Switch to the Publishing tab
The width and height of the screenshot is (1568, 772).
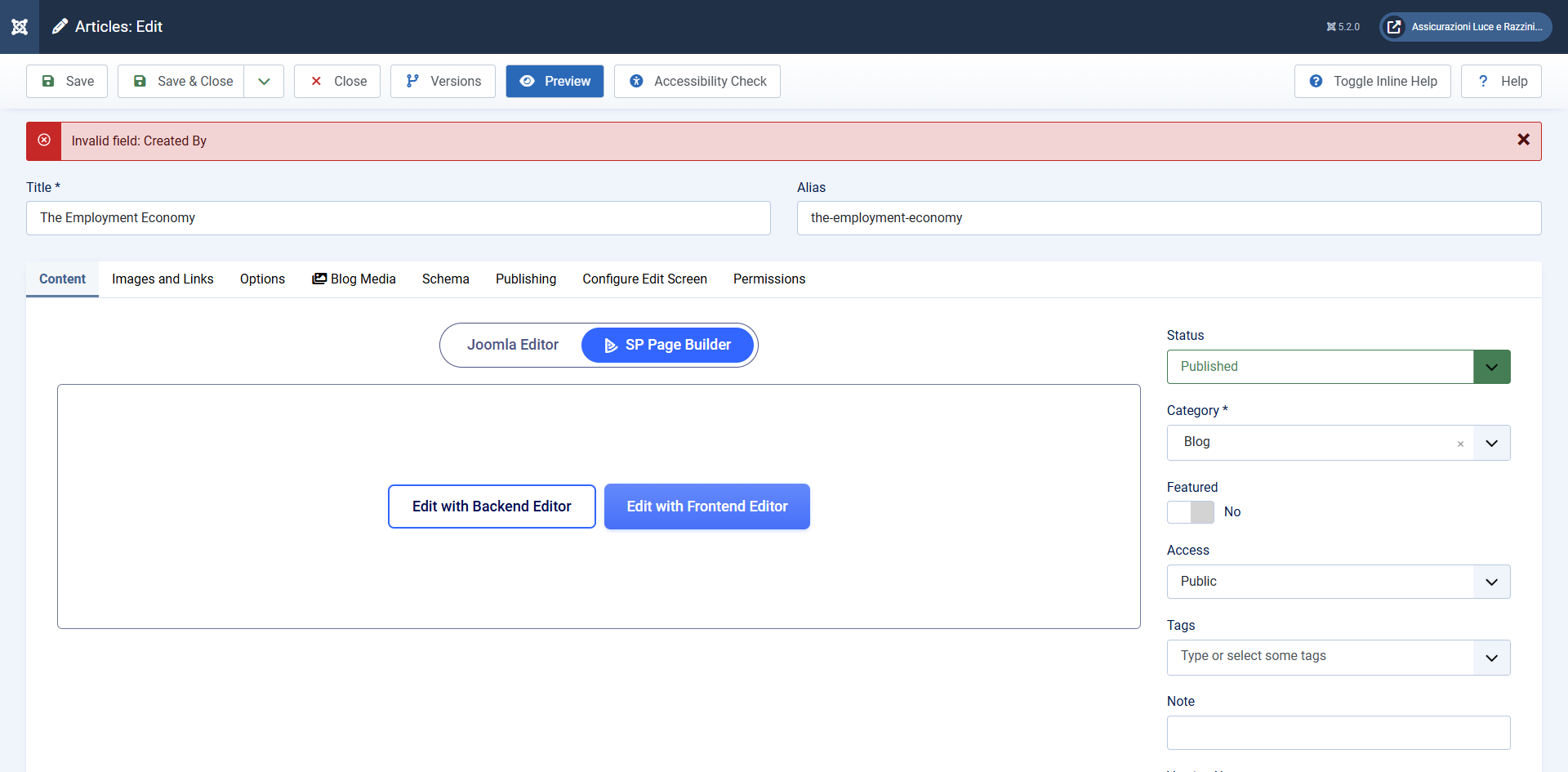coord(525,279)
